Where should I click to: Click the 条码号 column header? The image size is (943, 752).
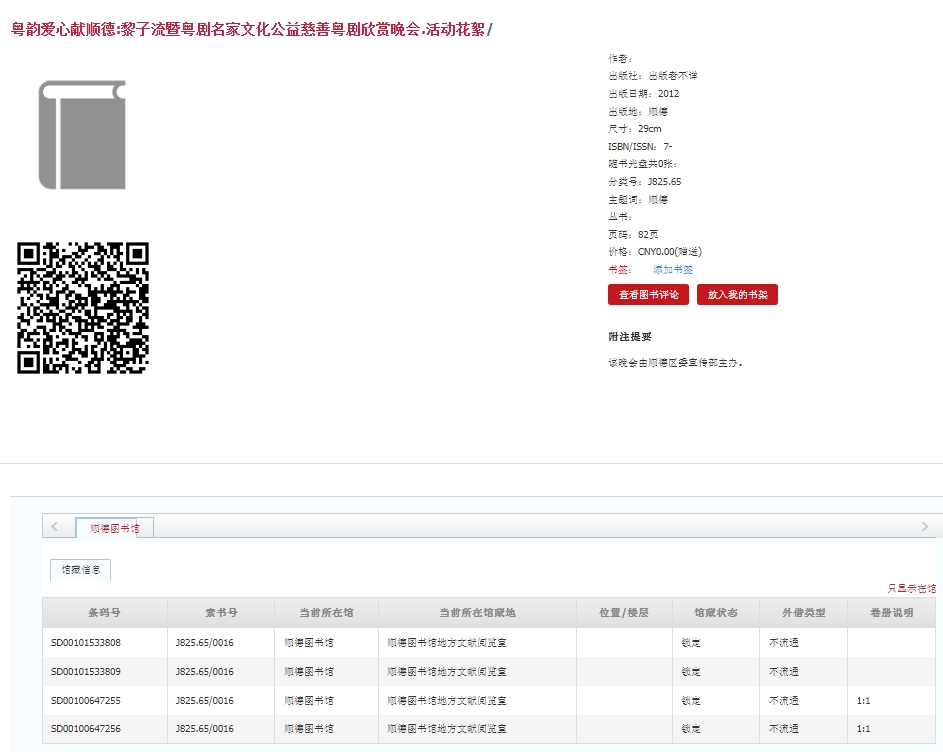[105, 612]
